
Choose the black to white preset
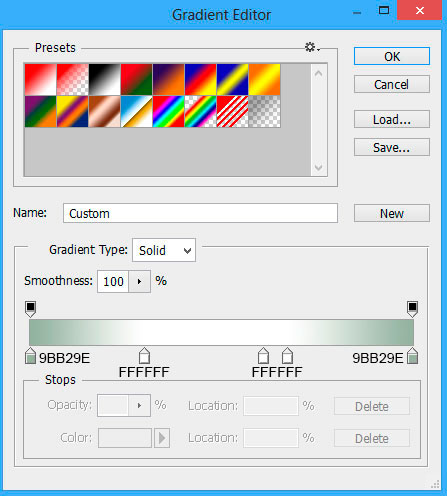click(x=104, y=80)
